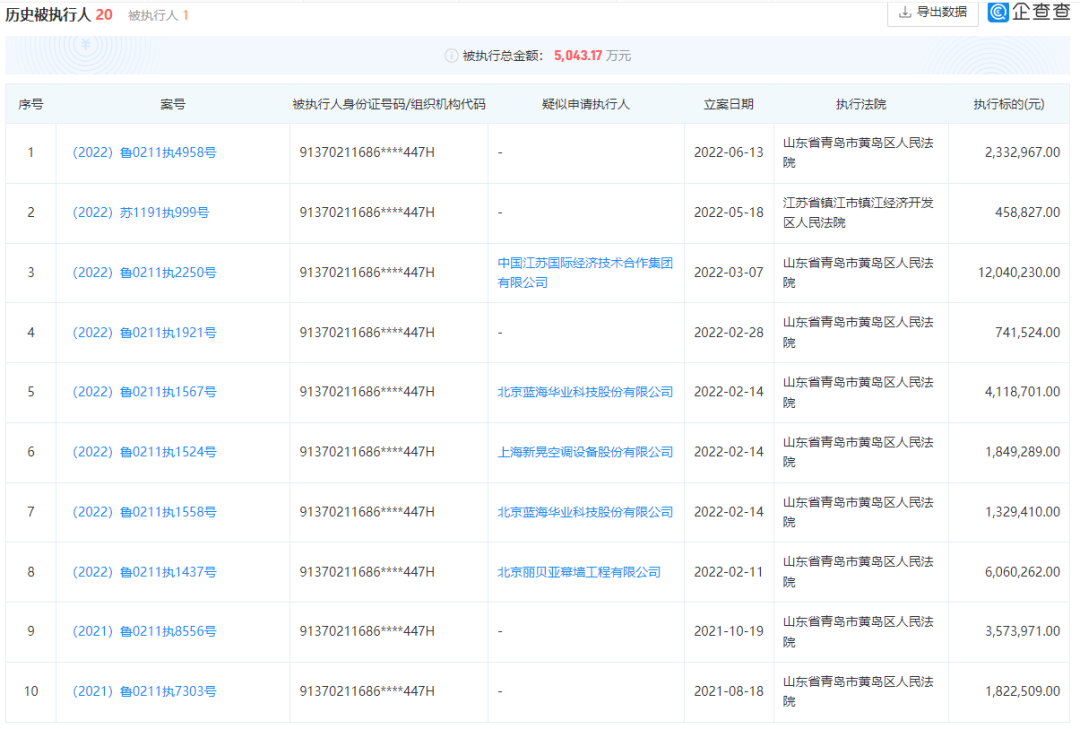View case (2022)鲁0211执1437号
This screenshot has width=1080, height=729.
[144, 573]
